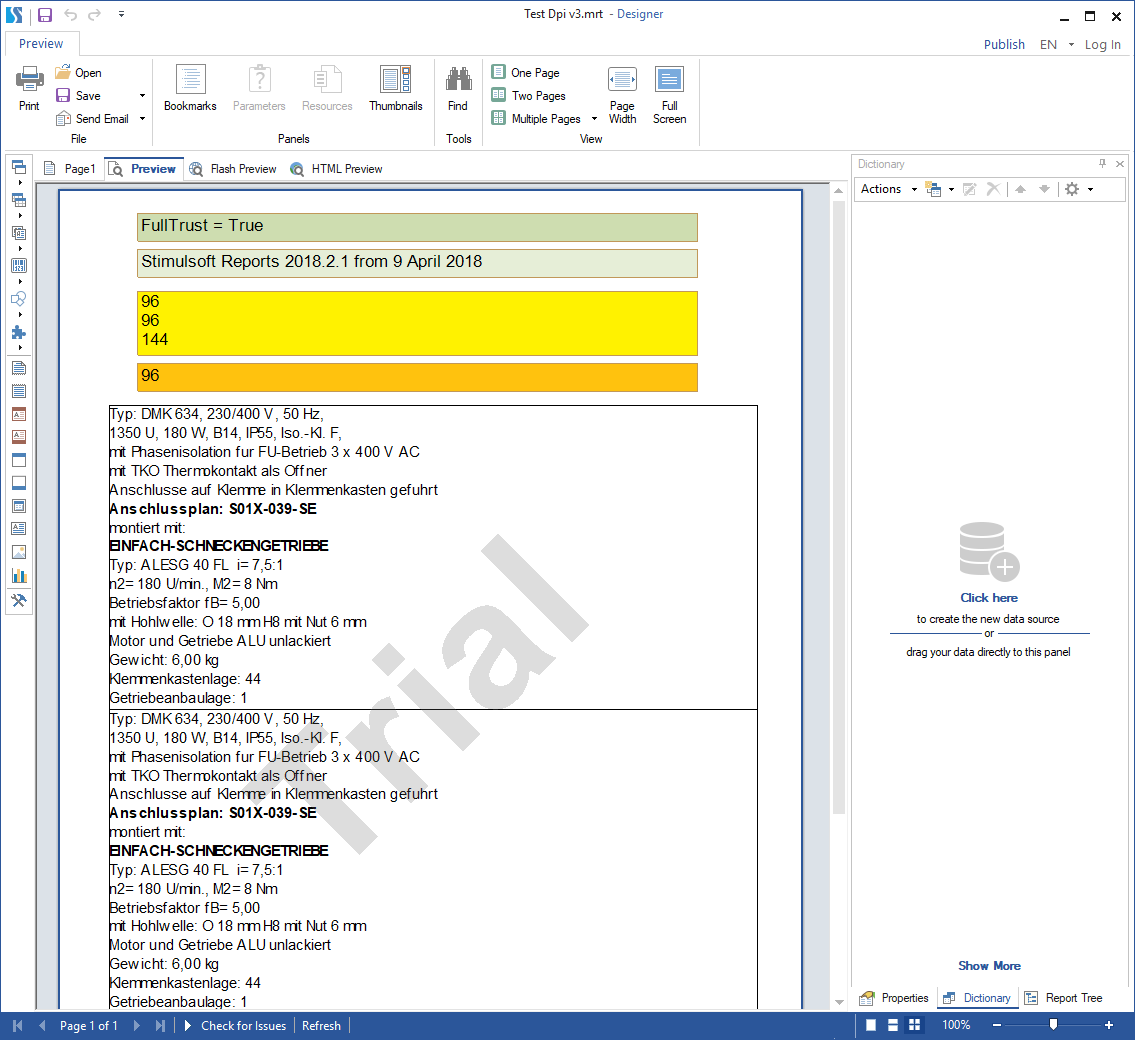The width and height of the screenshot is (1135, 1040).
Task: Open the toolbox setup hammer-and-wrench icon
Action: click(x=19, y=600)
